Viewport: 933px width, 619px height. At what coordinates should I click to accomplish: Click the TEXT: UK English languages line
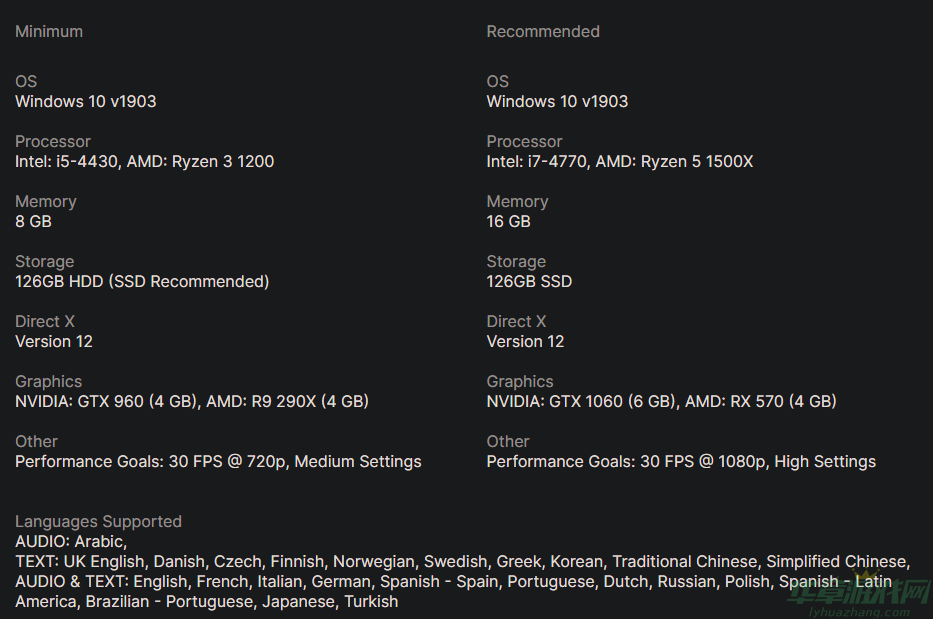point(462,562)
